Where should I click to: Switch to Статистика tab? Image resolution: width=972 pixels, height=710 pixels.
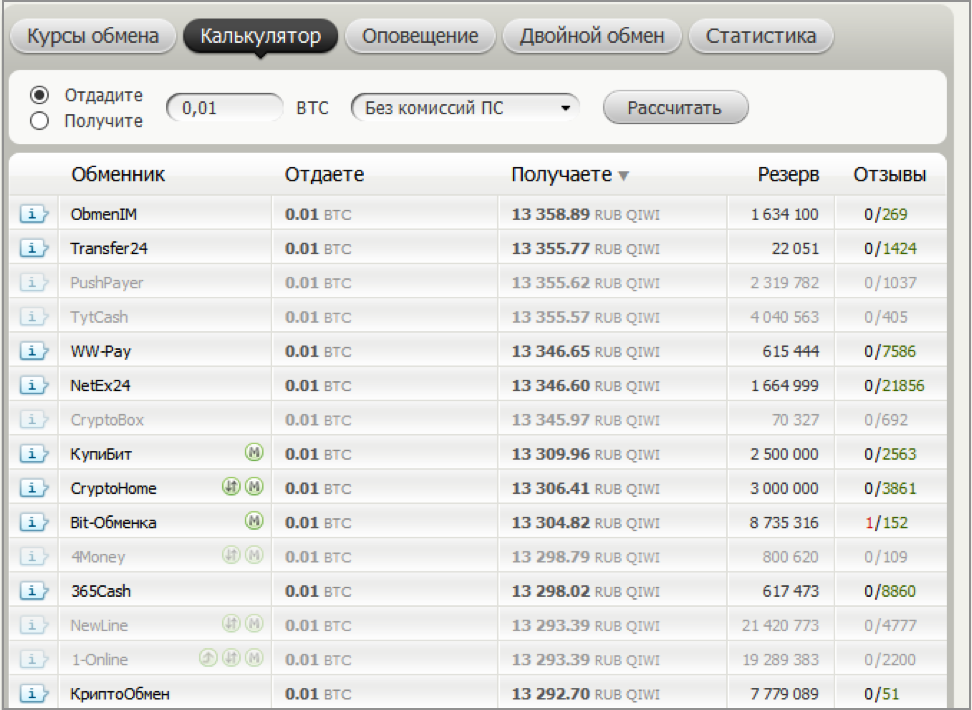761,36
